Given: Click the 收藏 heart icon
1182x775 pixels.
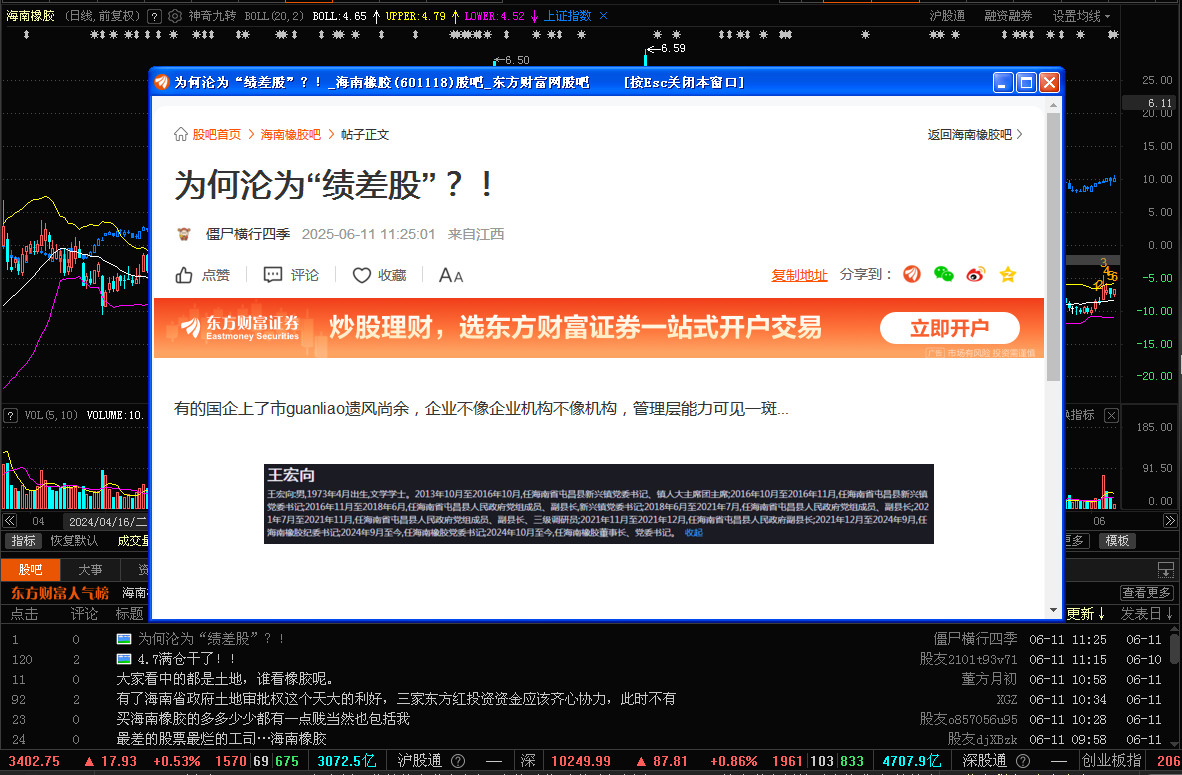Looking at the screenshot, I should pyautogui.click(x=362, y=275).
